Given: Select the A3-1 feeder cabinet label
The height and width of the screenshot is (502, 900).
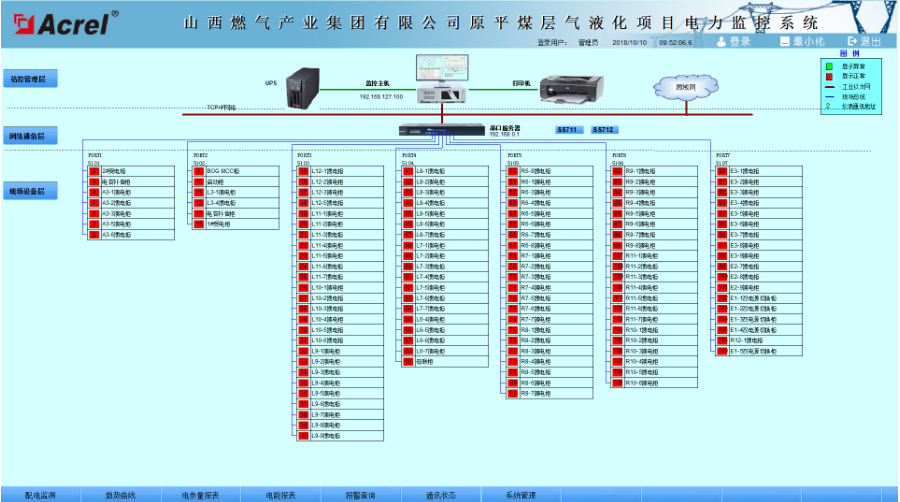Looking at the screenshot, I should pos(117,192).
